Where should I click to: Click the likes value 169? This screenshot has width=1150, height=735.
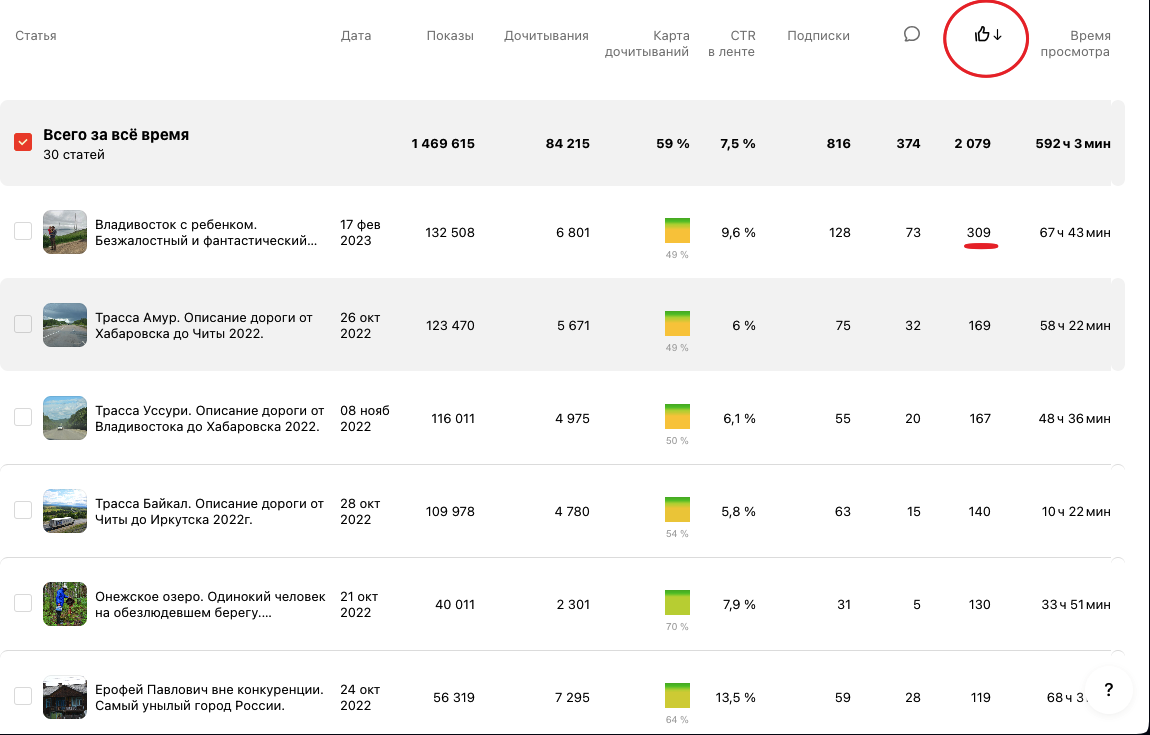pyautogui.click(x=979, y=326)
